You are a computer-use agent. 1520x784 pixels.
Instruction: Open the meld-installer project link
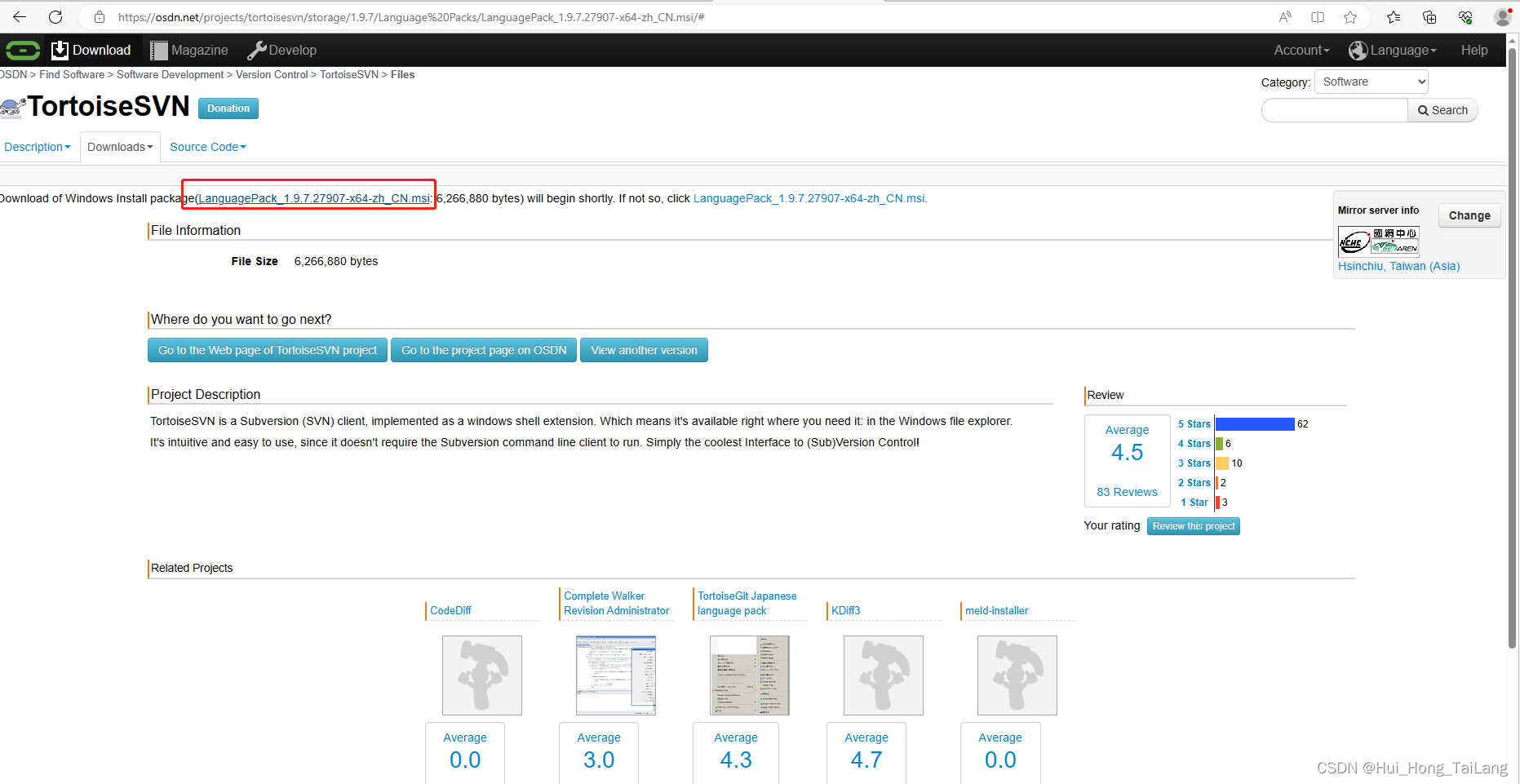click(996, 610)
